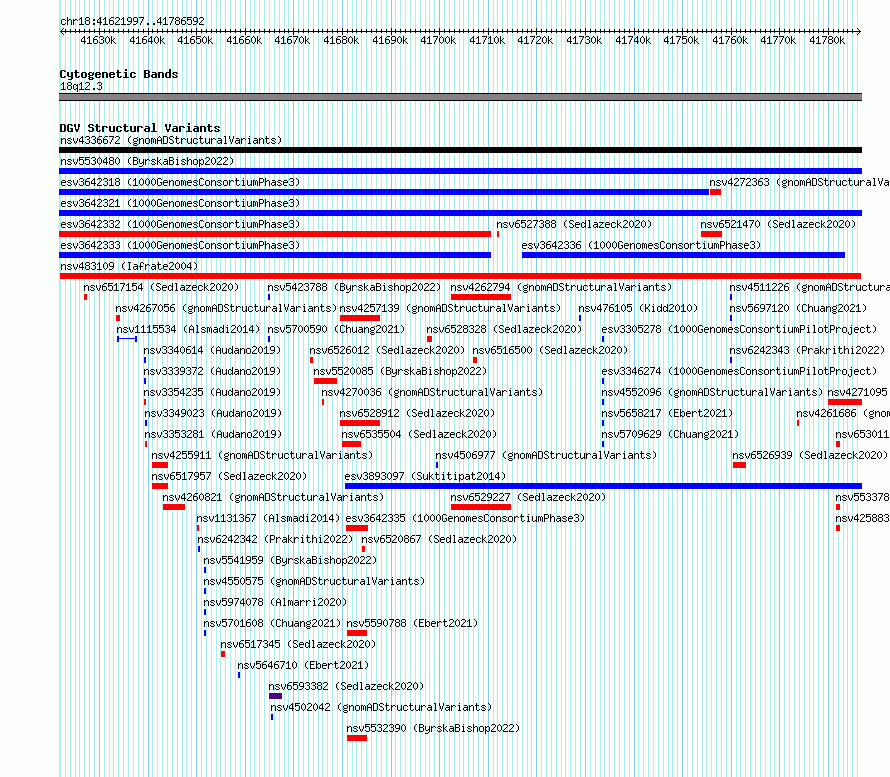Select nsv5709629 (Chuang2021) label
890x777 pixels.
pyautogui.click(x=670, y=434)
